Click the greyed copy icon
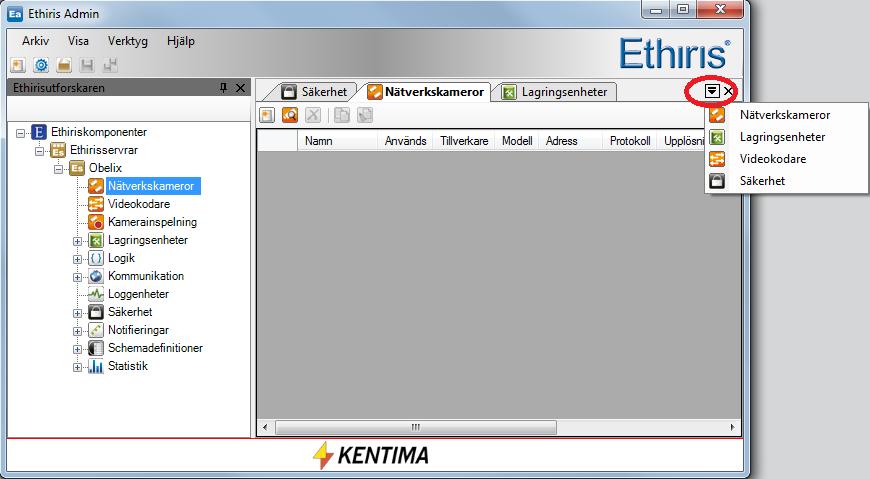Image resolution: width=870 pixels, height=479 pixels. 341,115
